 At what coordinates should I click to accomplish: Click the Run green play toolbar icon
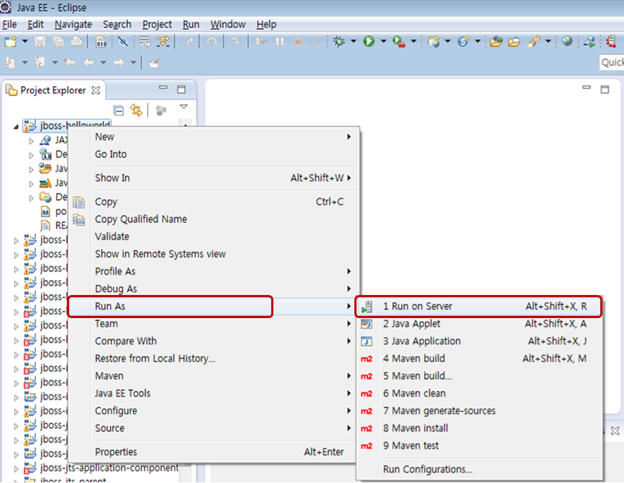pos(368,42)
